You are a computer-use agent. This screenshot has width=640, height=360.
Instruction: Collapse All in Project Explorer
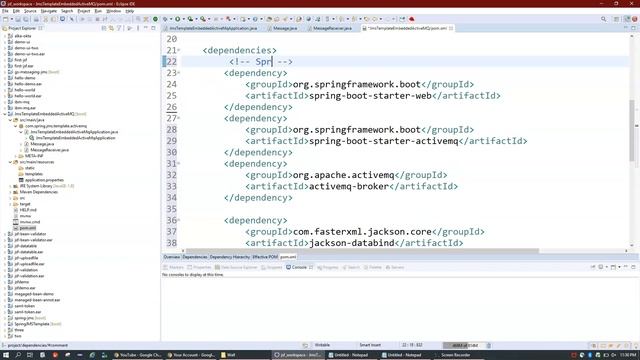[104, 28]
